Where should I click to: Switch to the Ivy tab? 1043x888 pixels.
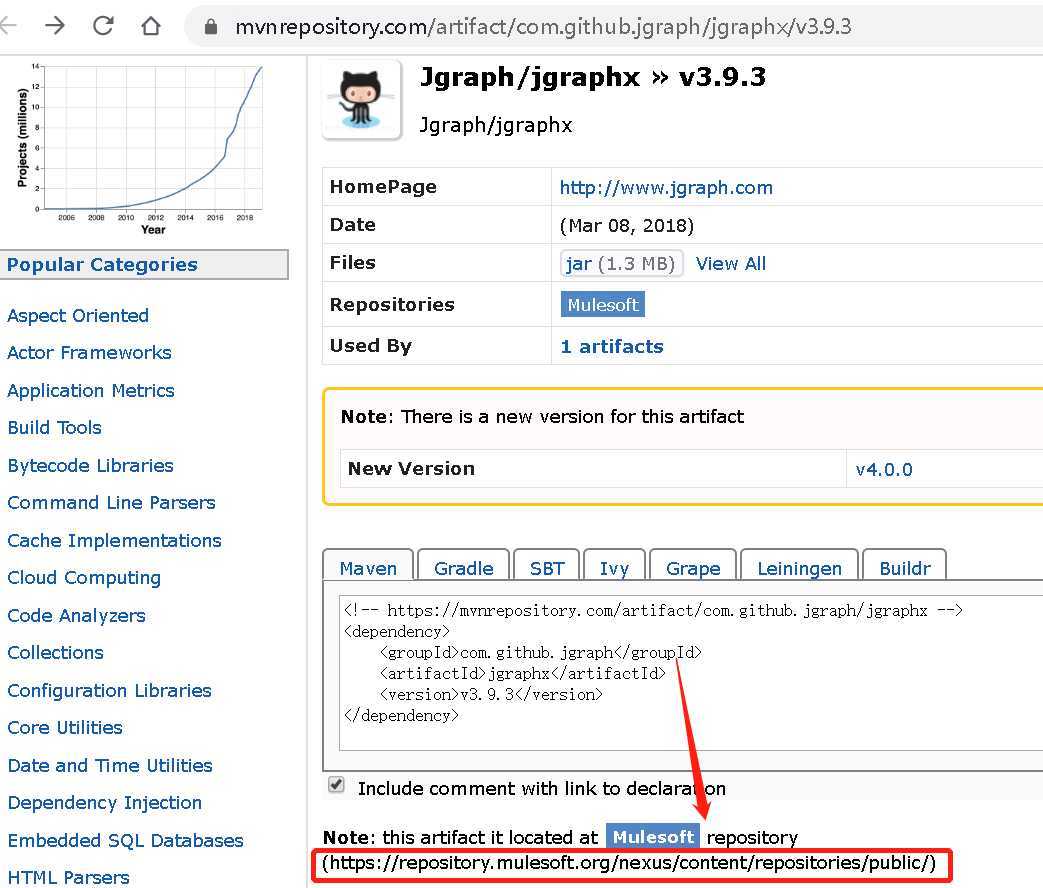[614, 568]
